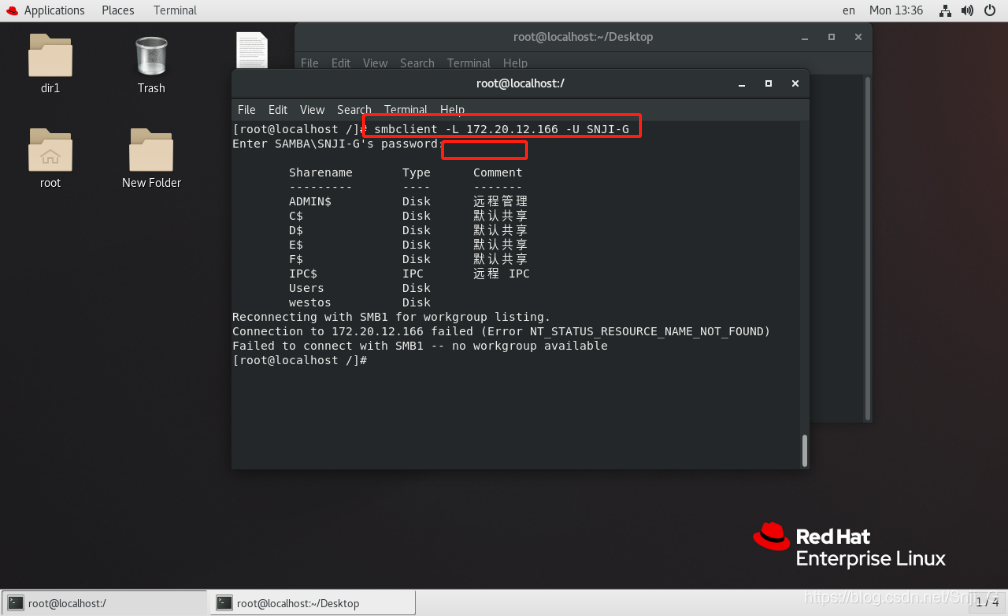
Task: Open Search menu in front terminal
Action: click(x=354, y=109)
